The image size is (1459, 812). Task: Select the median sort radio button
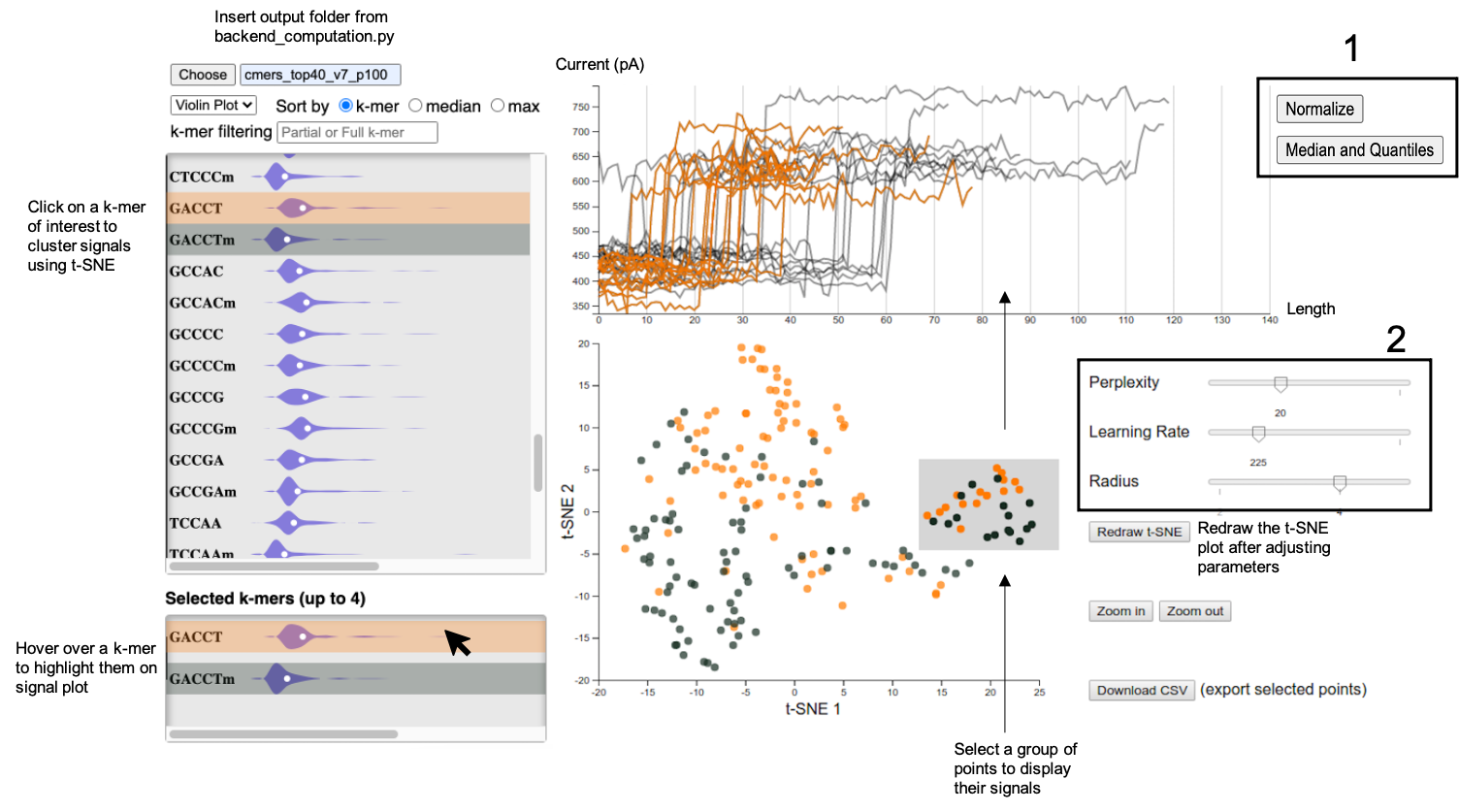coord(415,106)
